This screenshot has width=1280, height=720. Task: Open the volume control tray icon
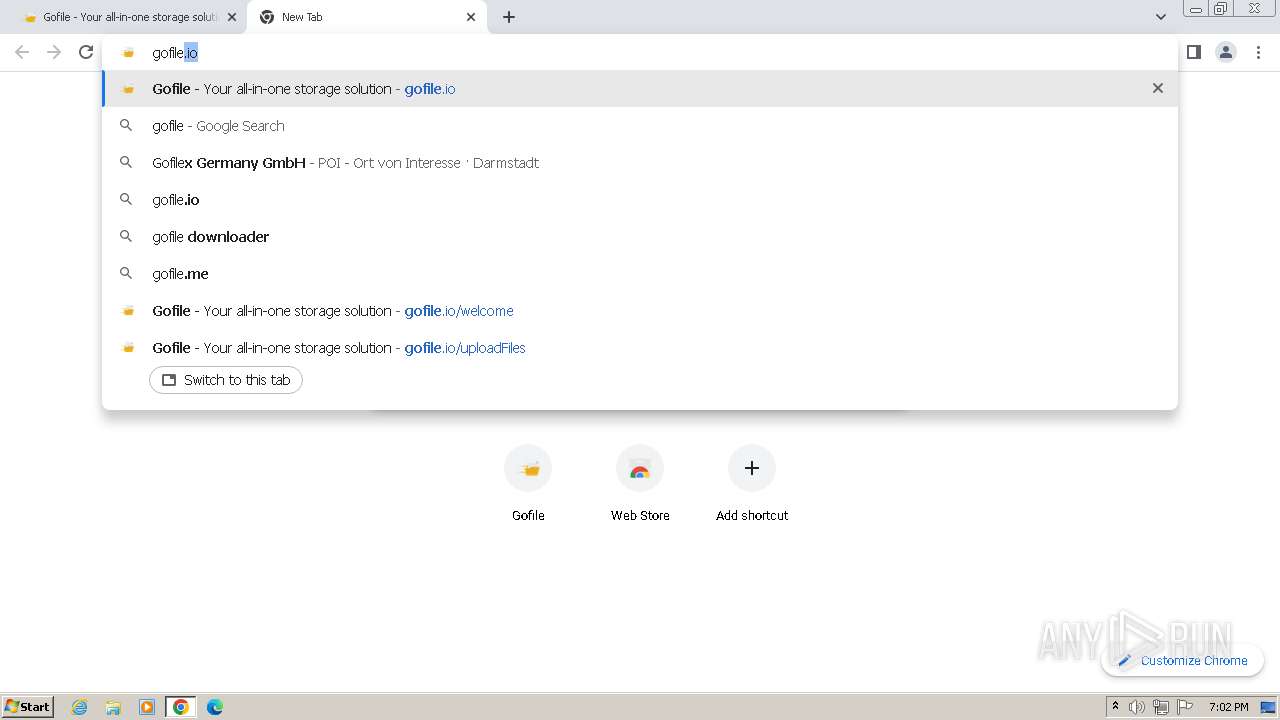point(1137,707)
